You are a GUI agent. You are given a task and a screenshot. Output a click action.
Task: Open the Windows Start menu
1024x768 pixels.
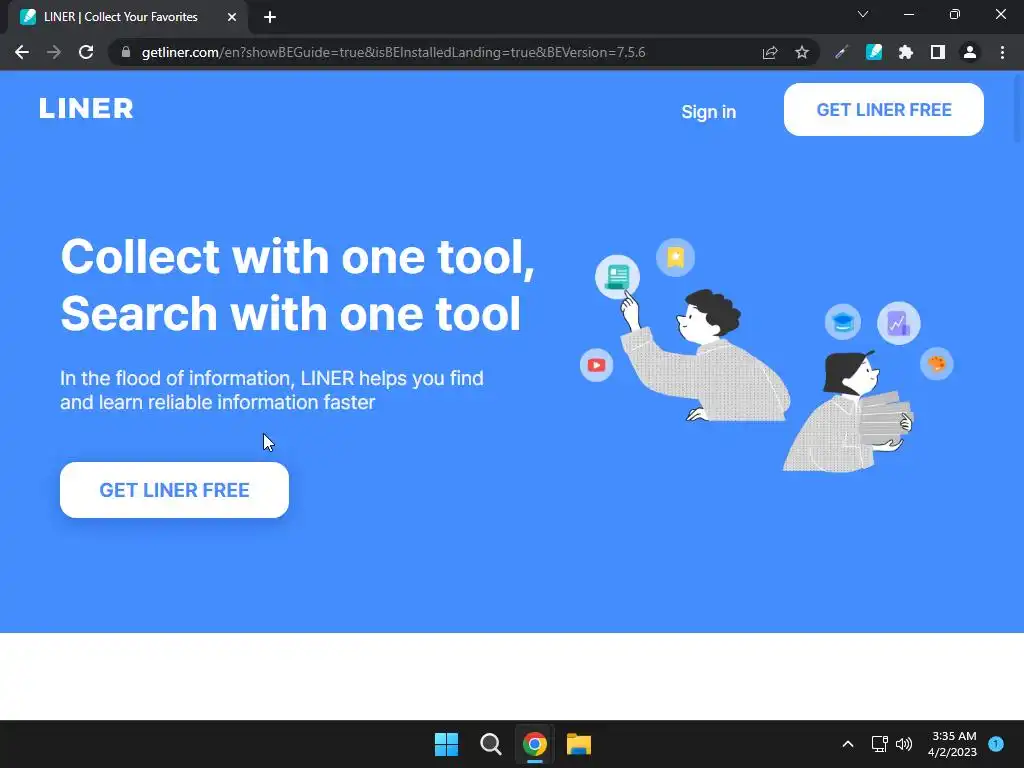tap(447, 744)
